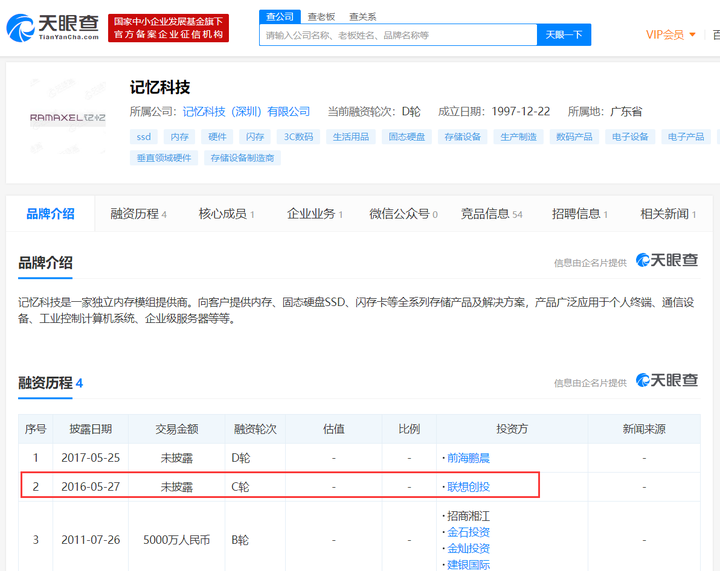Click the 记忆科技 brand title
The height and width of the screenshot is (571, 720).
[x=160, y=87]
